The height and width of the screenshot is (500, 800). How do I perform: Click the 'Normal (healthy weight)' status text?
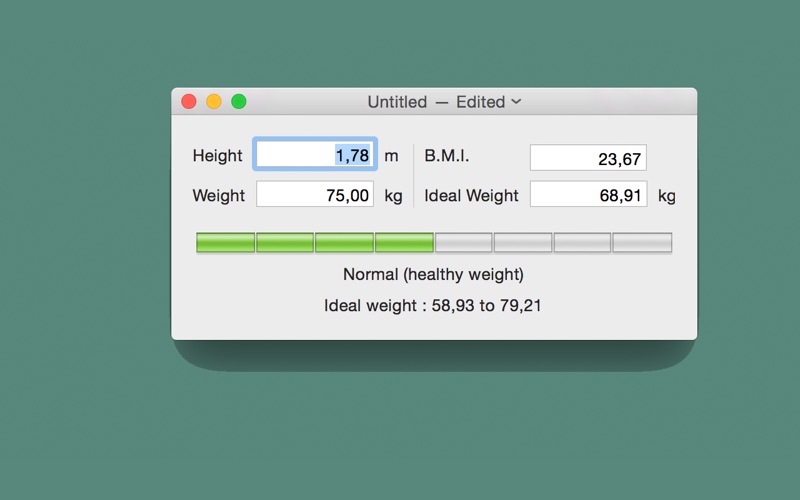pyautogui.click(x=433, y=274)
